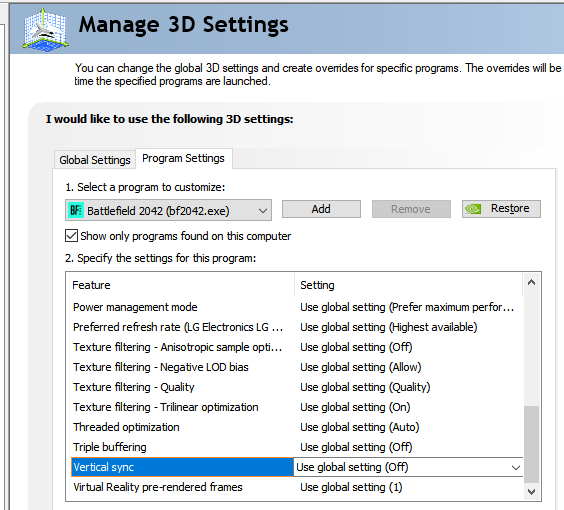Select Virtual Reality pre-rendered frames row

(297, 487)
